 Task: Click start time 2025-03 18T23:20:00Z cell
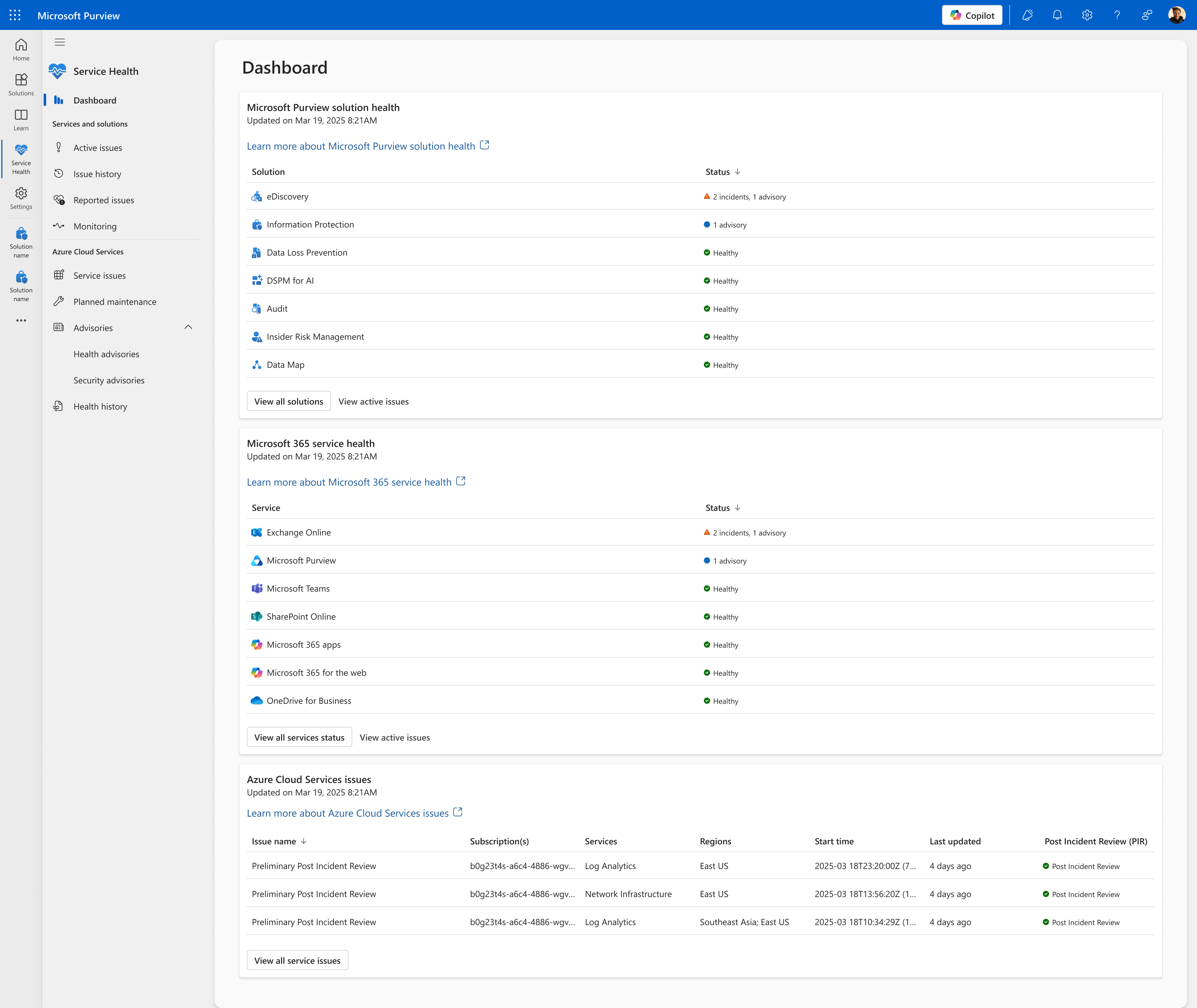865,866
